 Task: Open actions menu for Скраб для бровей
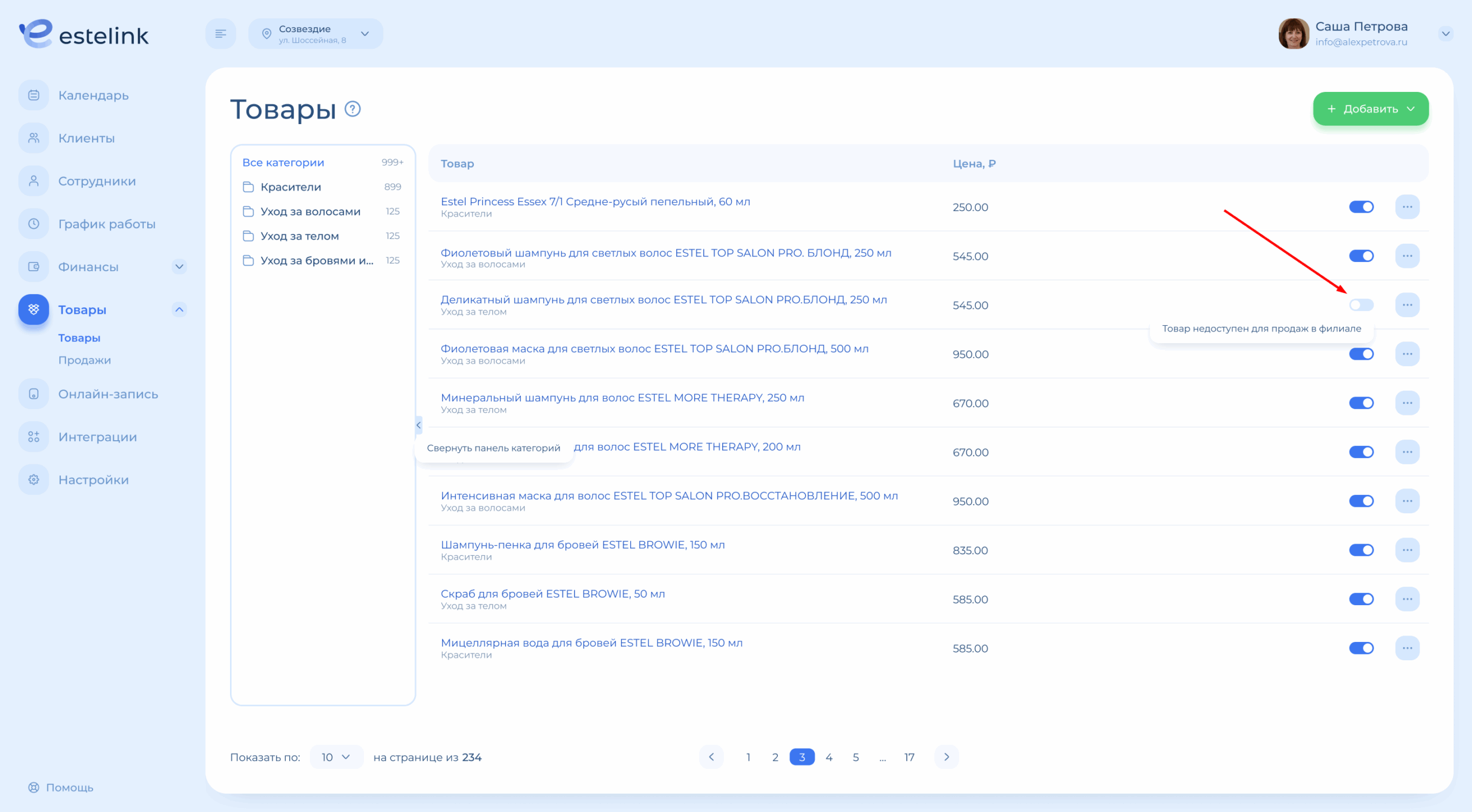coord(1407,599)
